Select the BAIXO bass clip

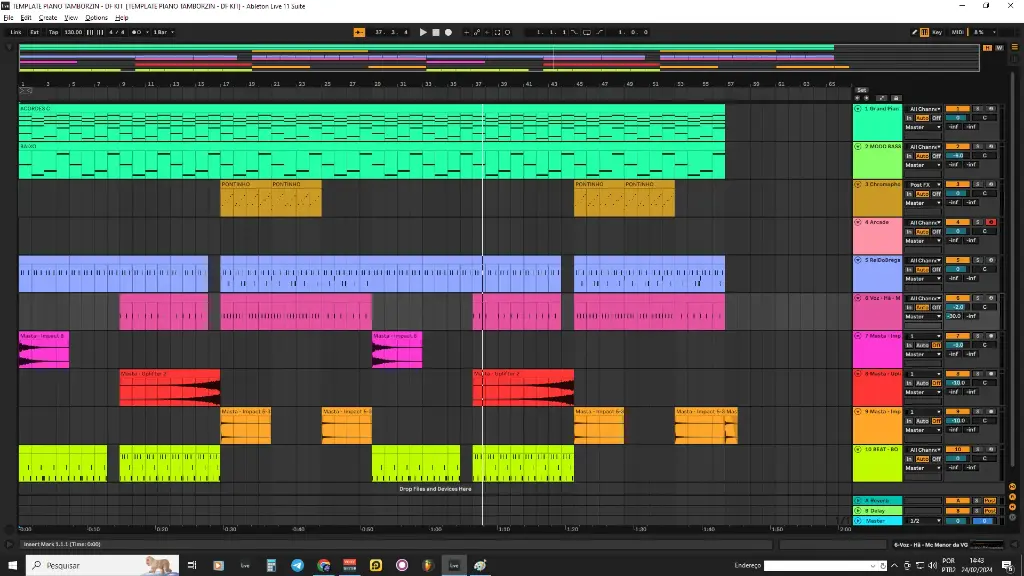372,161
